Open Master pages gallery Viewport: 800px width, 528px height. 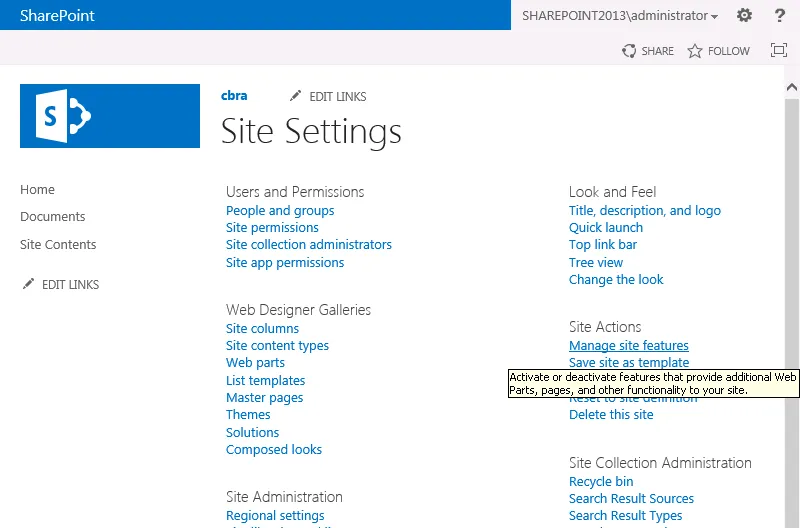click(264, 397)
